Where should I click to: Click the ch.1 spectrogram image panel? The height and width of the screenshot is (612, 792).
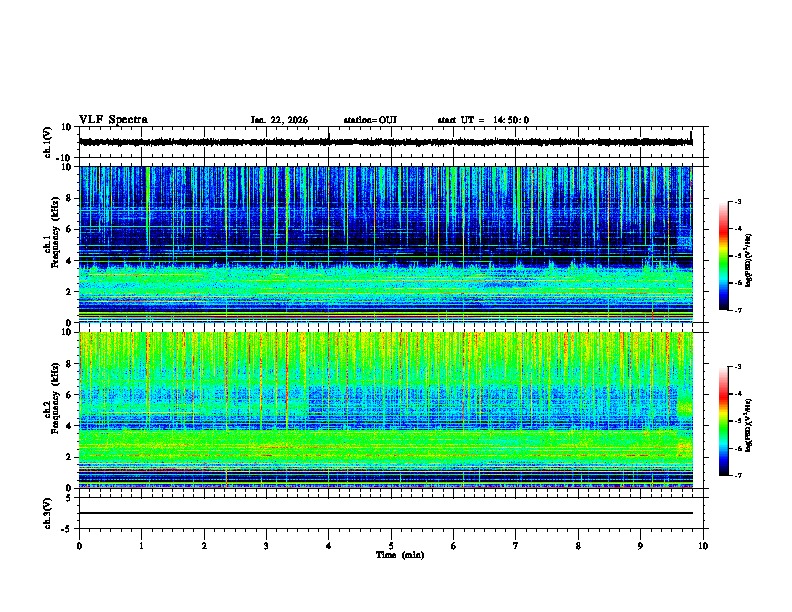[x=385, y=244]
